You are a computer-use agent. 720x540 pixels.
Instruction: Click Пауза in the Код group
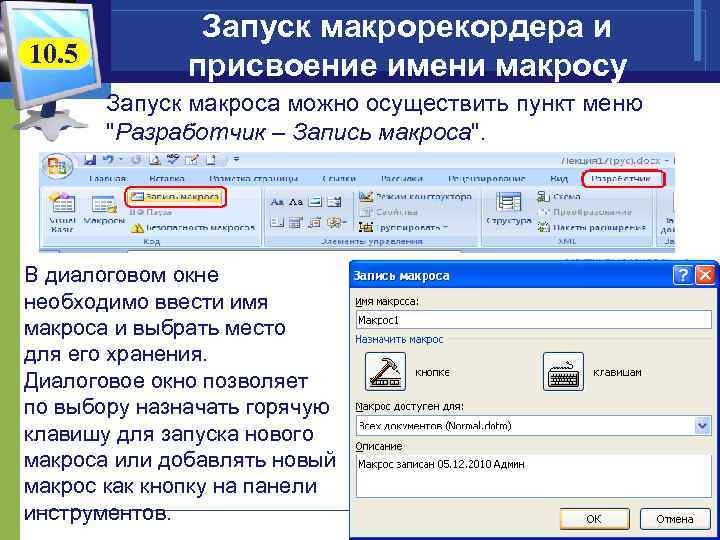click(x=152, y=213)
